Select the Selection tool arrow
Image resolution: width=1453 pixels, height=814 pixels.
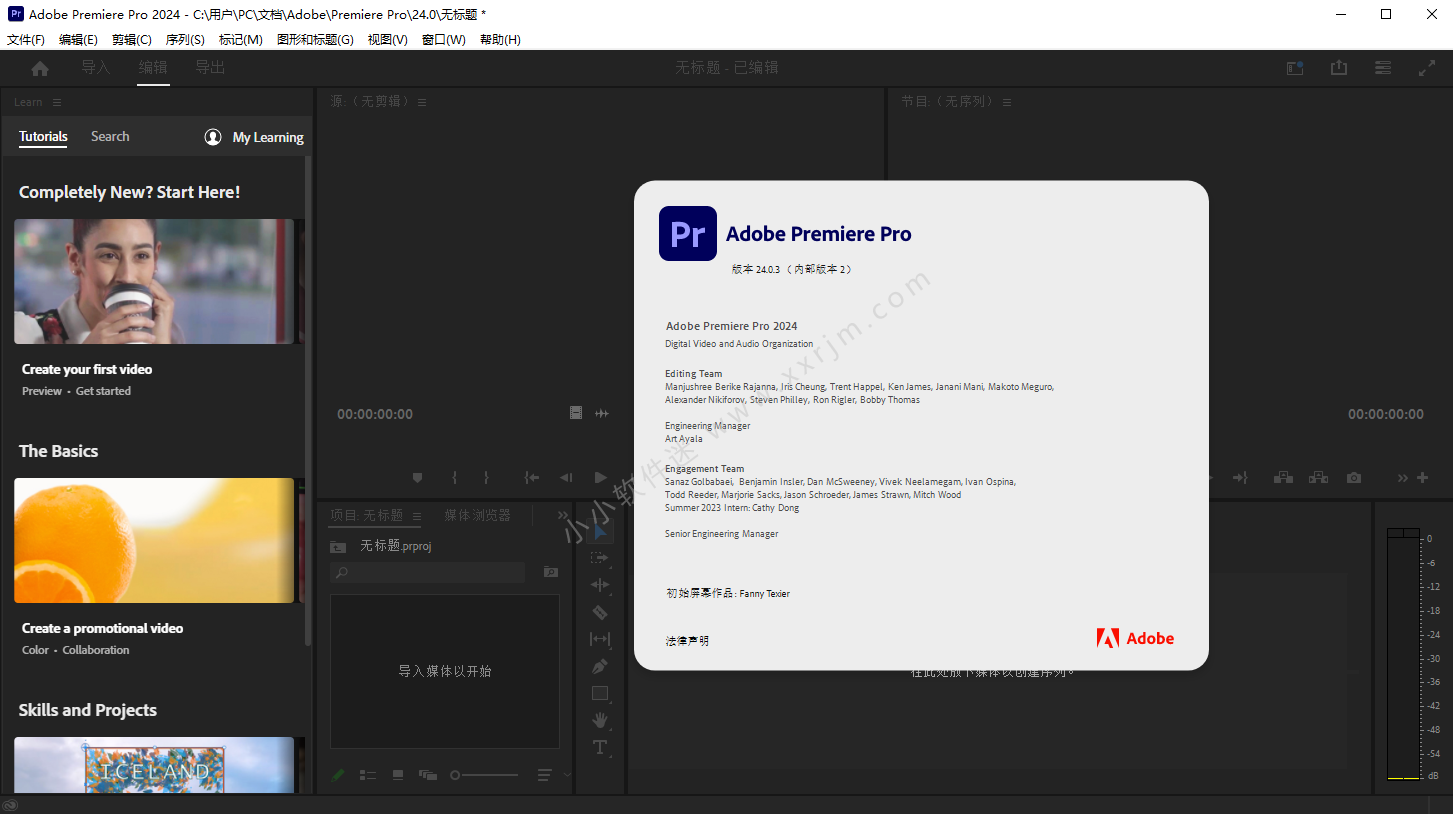pos(600,531)
